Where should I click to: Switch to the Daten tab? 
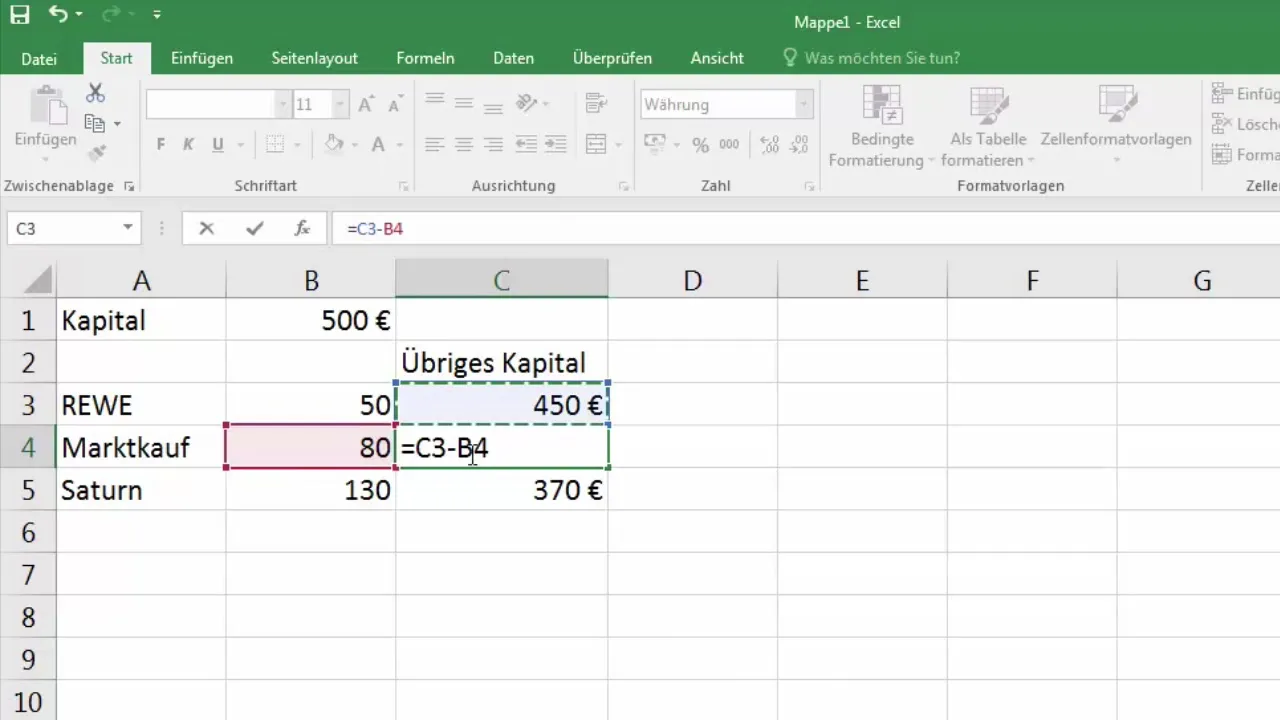513,58
